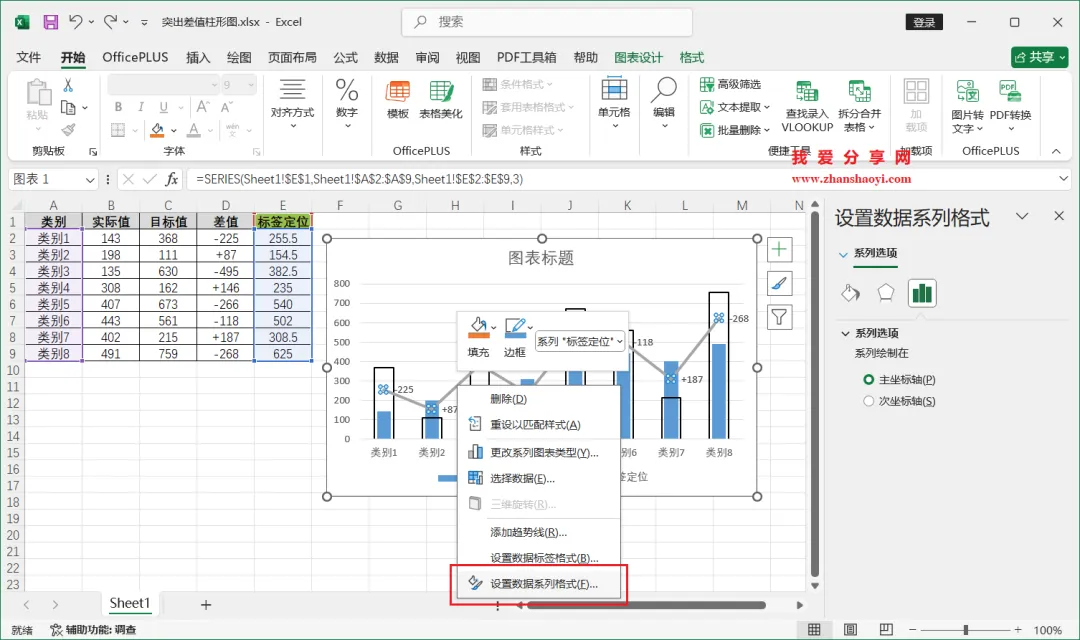Collapse the 系列选项 section in the pane
The height and width of the screenshot is (640, 1080).
coord(845,333)
